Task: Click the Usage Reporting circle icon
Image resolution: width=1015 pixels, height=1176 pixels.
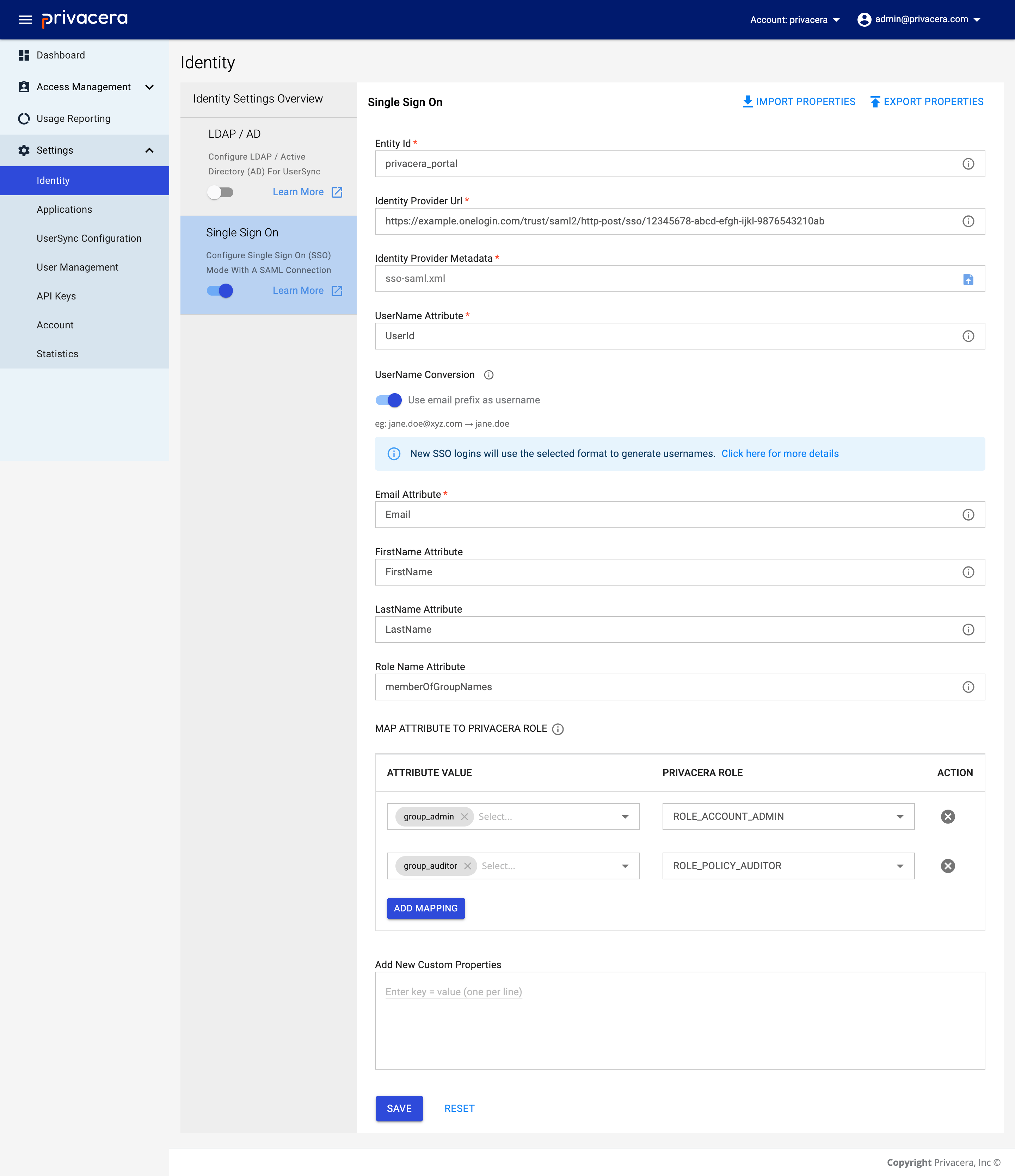Action: 24,119
